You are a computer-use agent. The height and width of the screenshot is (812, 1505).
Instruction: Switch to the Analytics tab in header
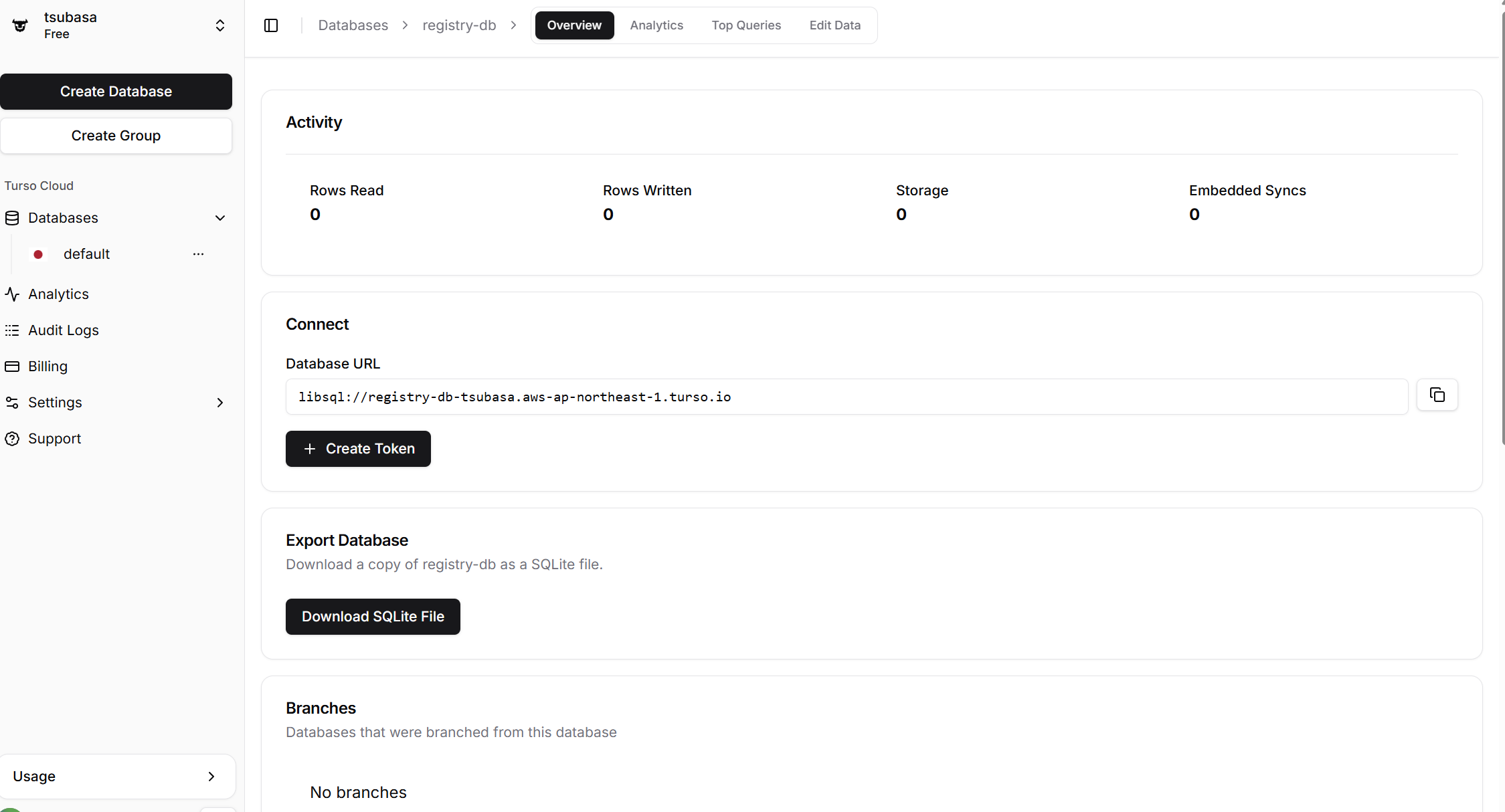656,25
